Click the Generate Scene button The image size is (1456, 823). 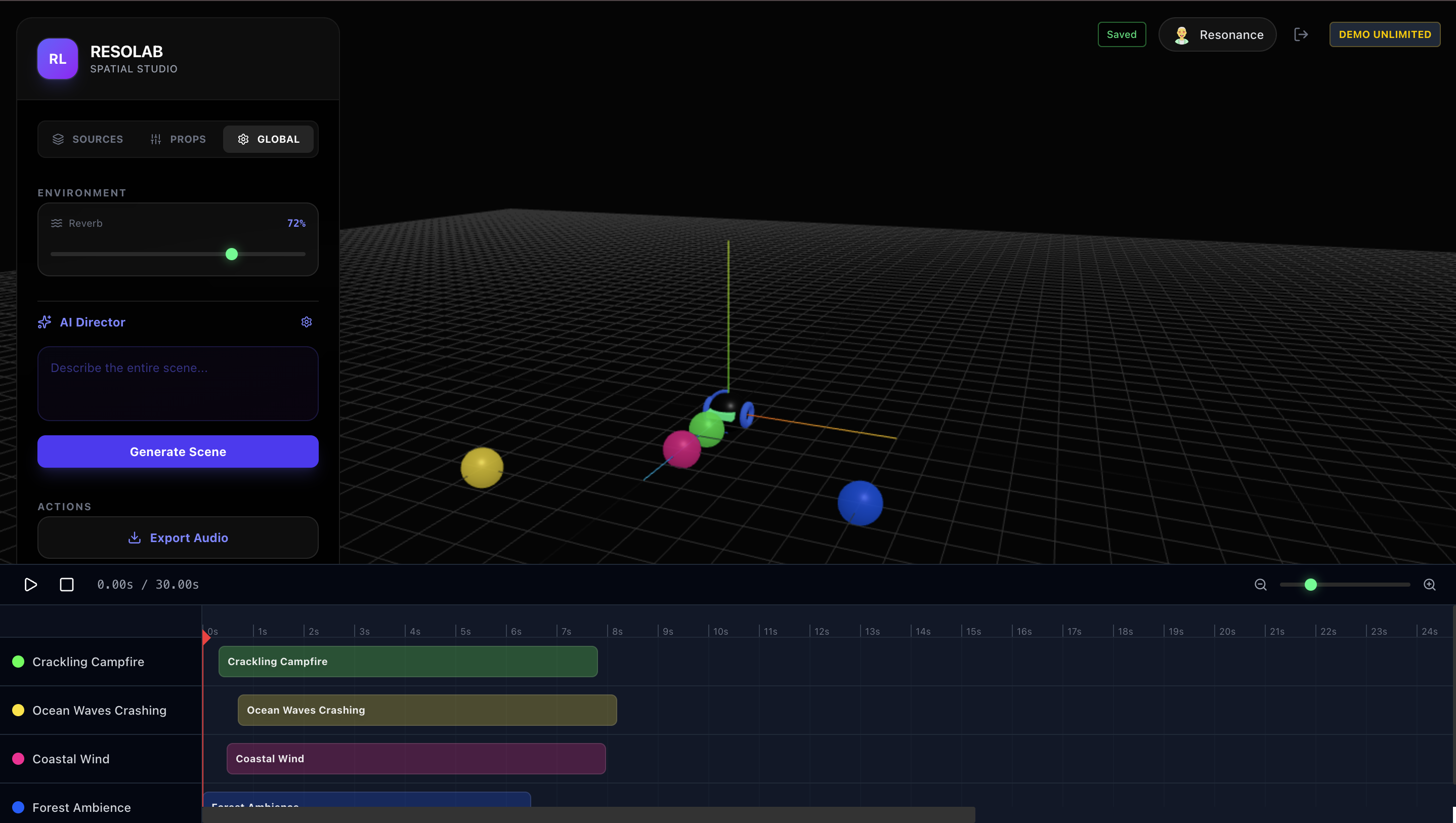point(178,451)
